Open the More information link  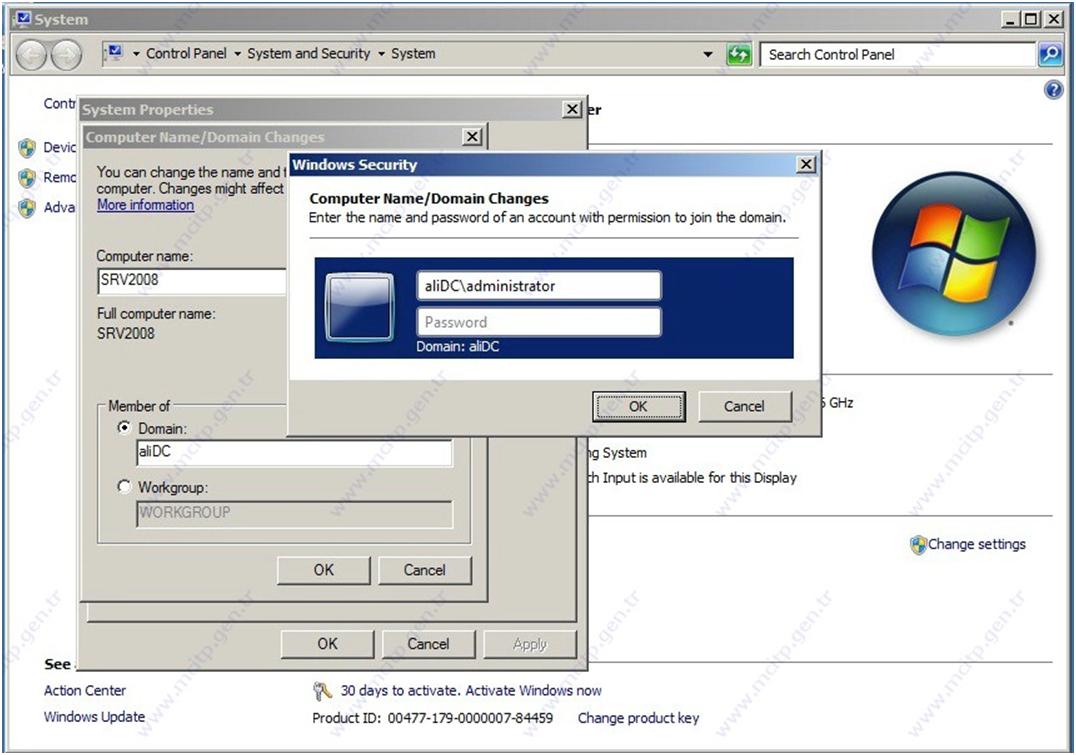[x=145, y=205]
